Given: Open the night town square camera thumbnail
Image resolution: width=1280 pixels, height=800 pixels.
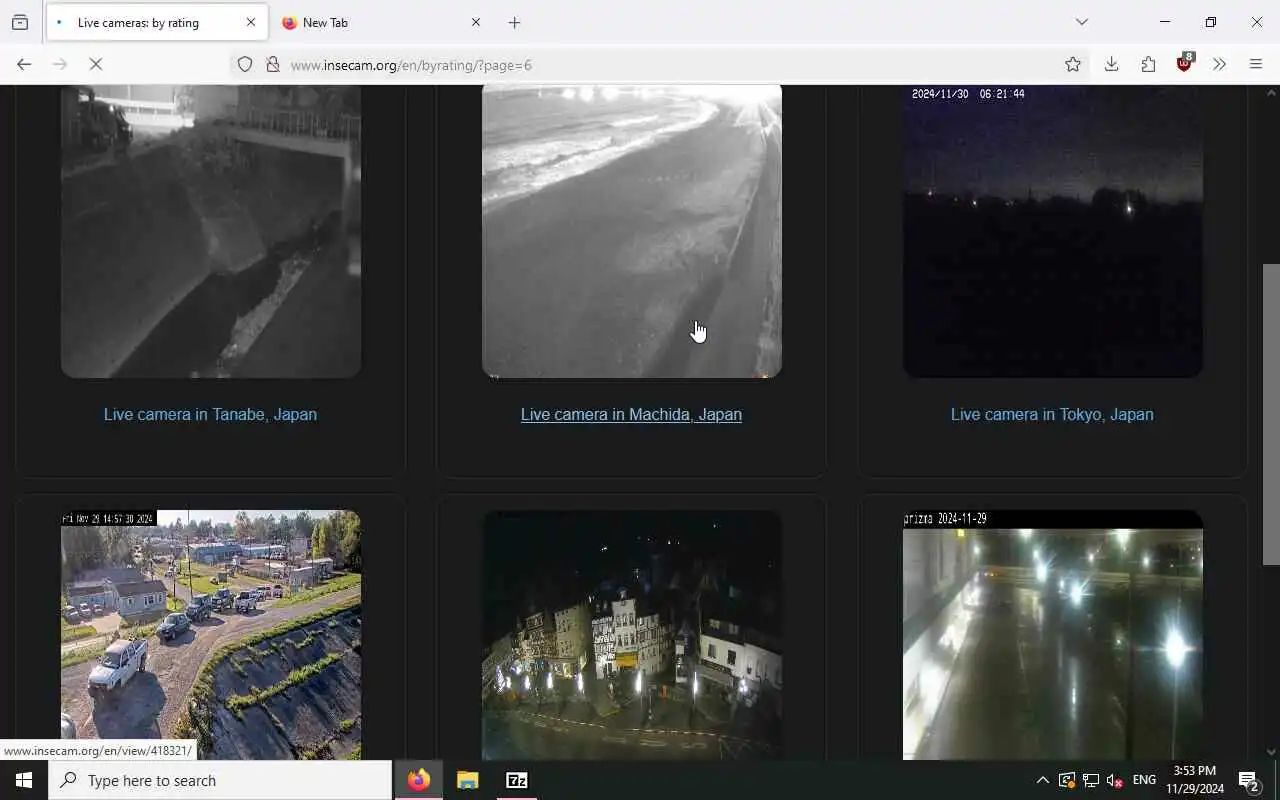Looking at the screenshot, I should tap(632, 635).
